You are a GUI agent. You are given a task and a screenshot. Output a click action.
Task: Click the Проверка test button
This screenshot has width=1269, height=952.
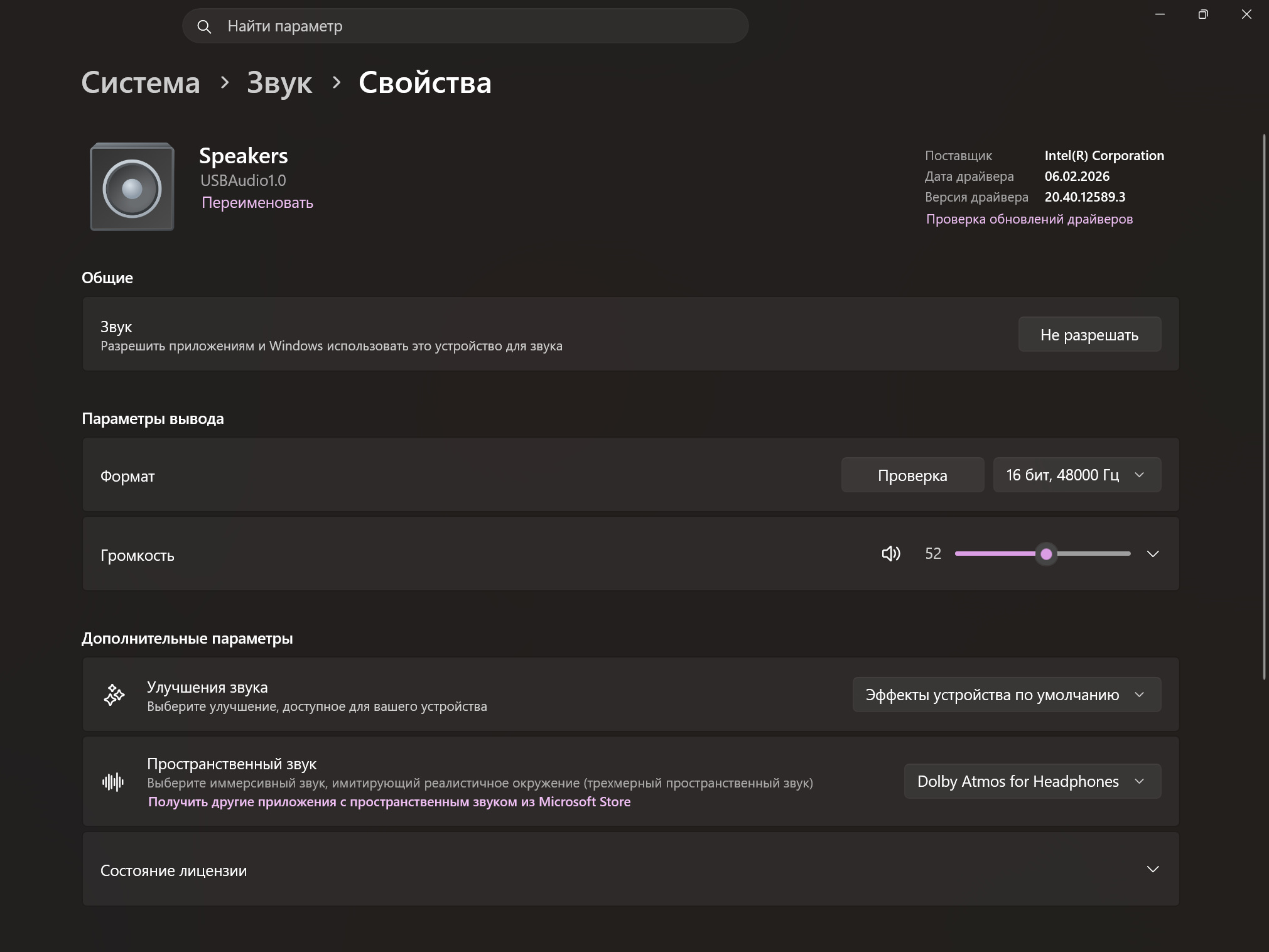[x=912, y=475]
